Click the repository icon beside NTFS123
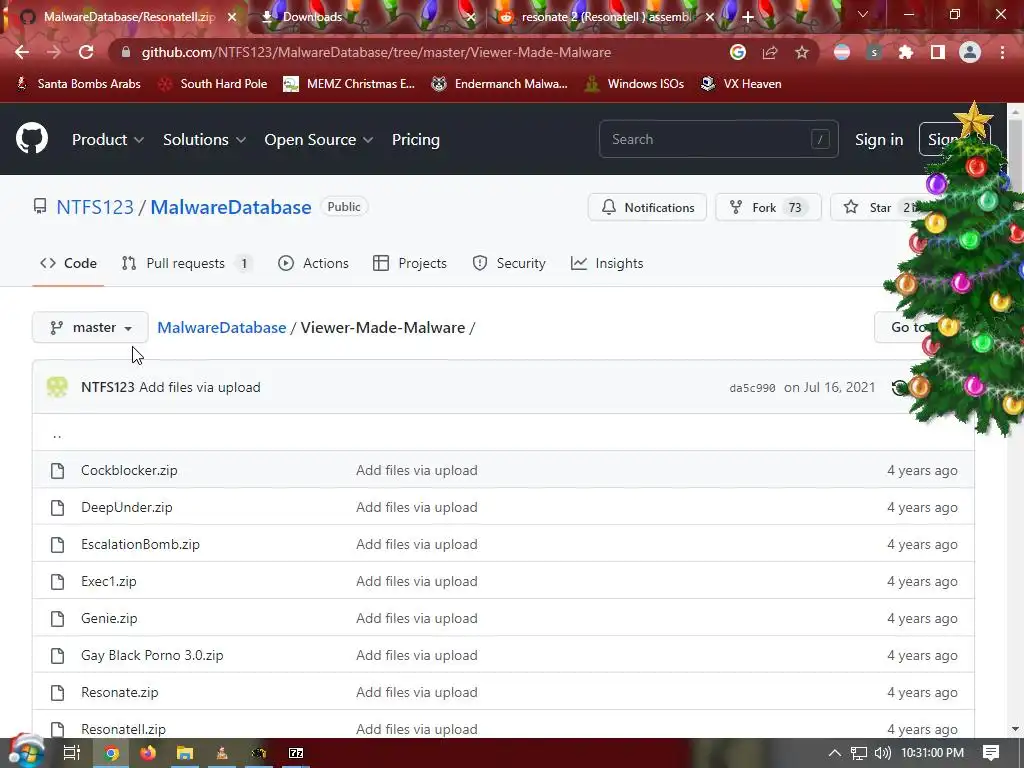Screen dimensions: 1024x768 pyautogui.click(x=40, y=207)
